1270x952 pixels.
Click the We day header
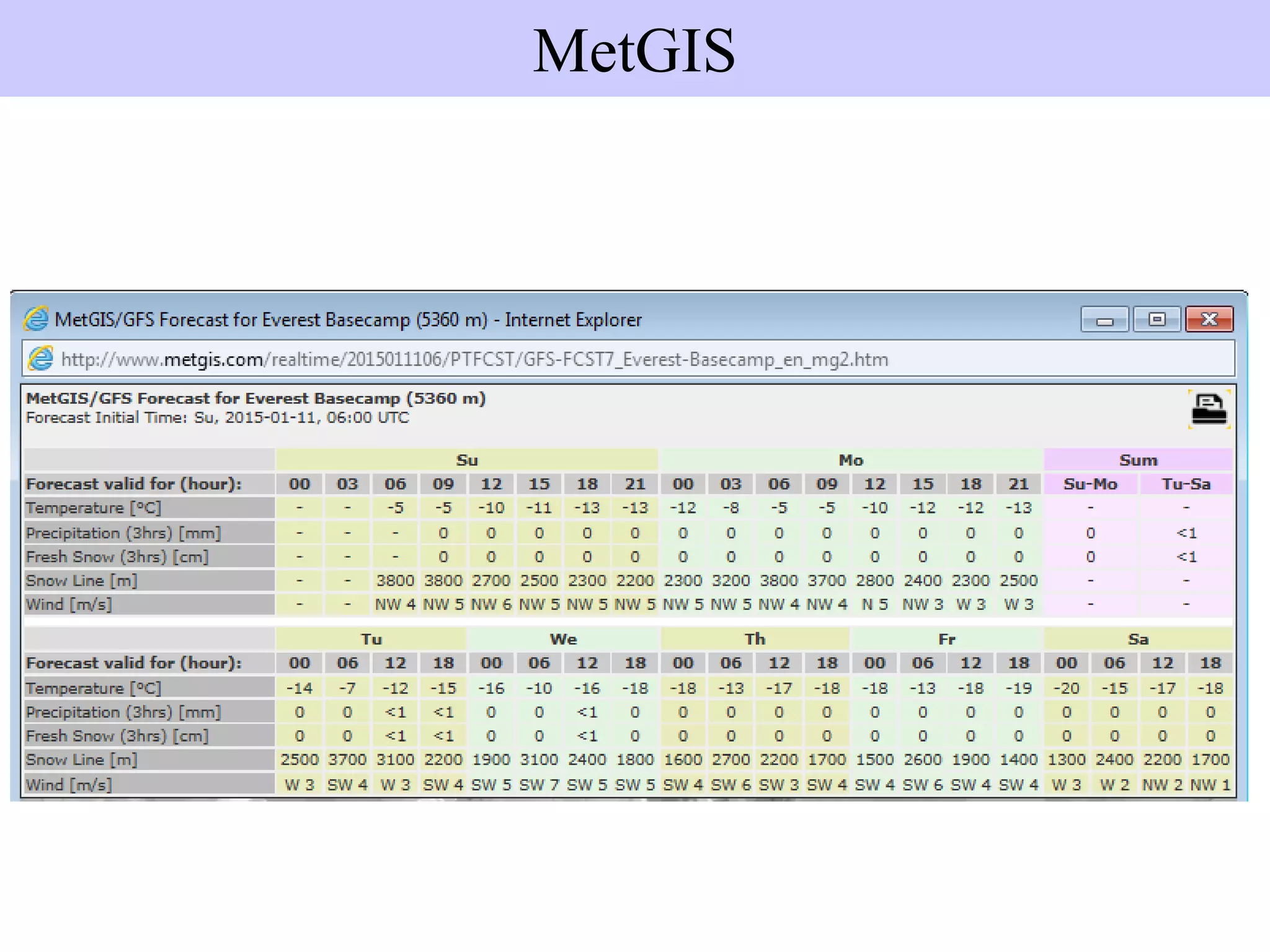point(563,639)
